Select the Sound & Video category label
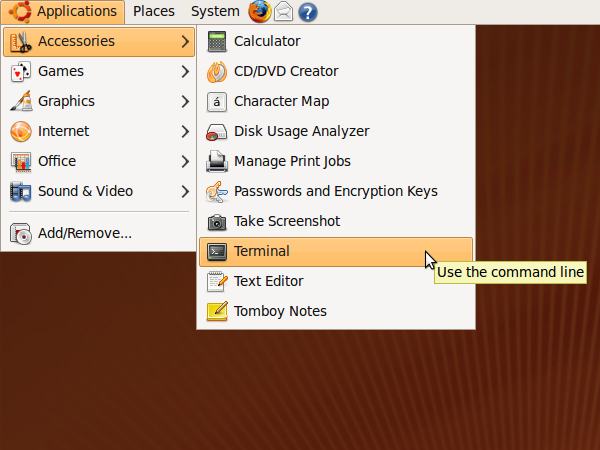600x450 pixels. click(x=86, y=191)
